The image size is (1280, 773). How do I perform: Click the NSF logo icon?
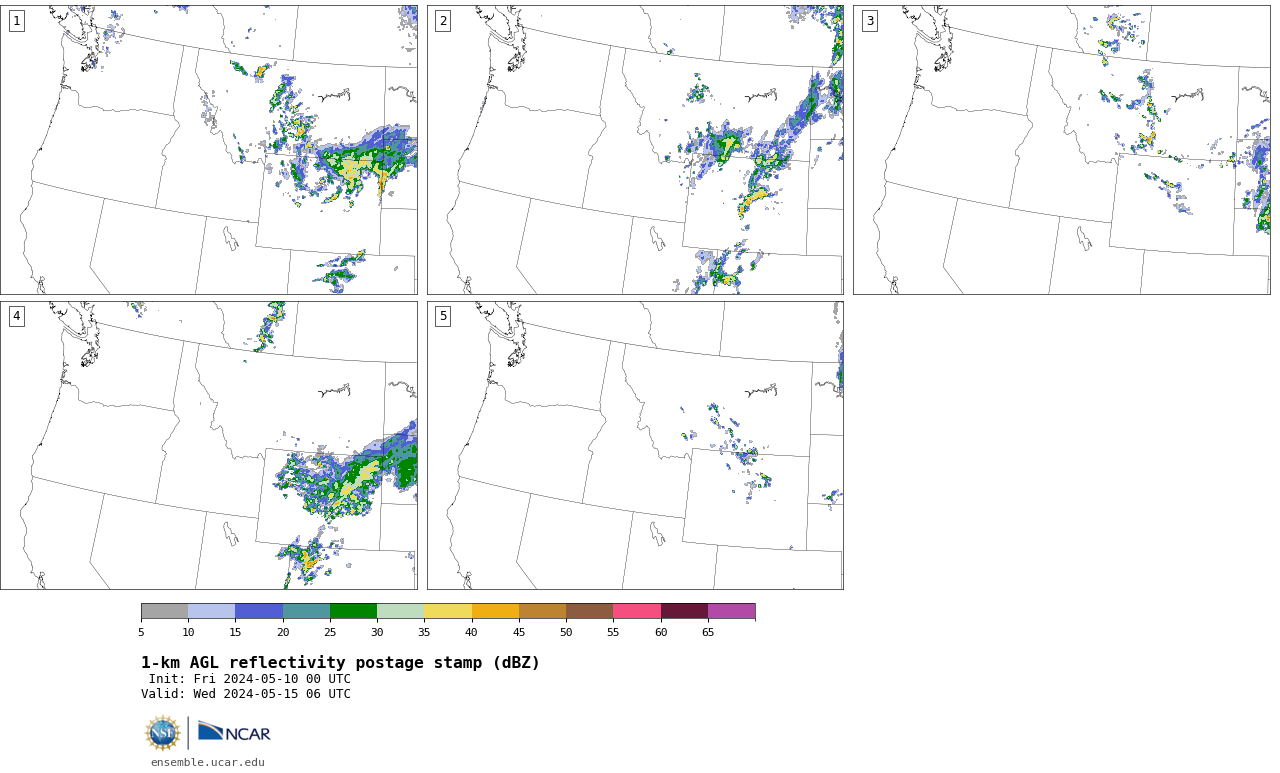tap(163, 733)
